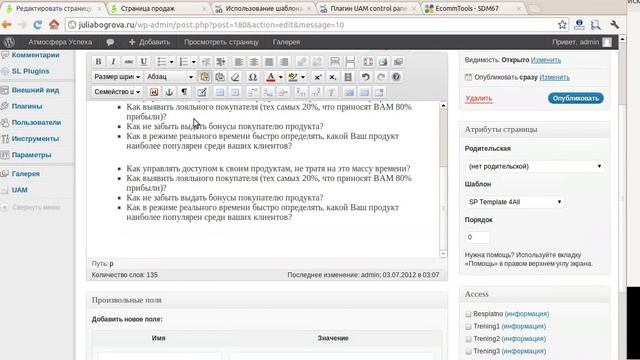Enable Besplatno access checkbox
This screenshot has width=640, height=360.
click(x=468, y=314)
